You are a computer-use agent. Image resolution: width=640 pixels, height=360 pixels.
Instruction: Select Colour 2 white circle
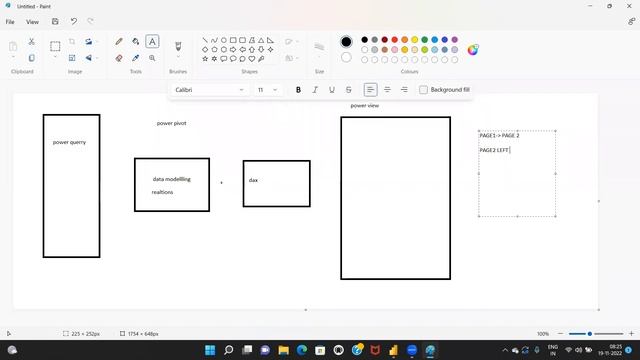click(x=346, y=58)
